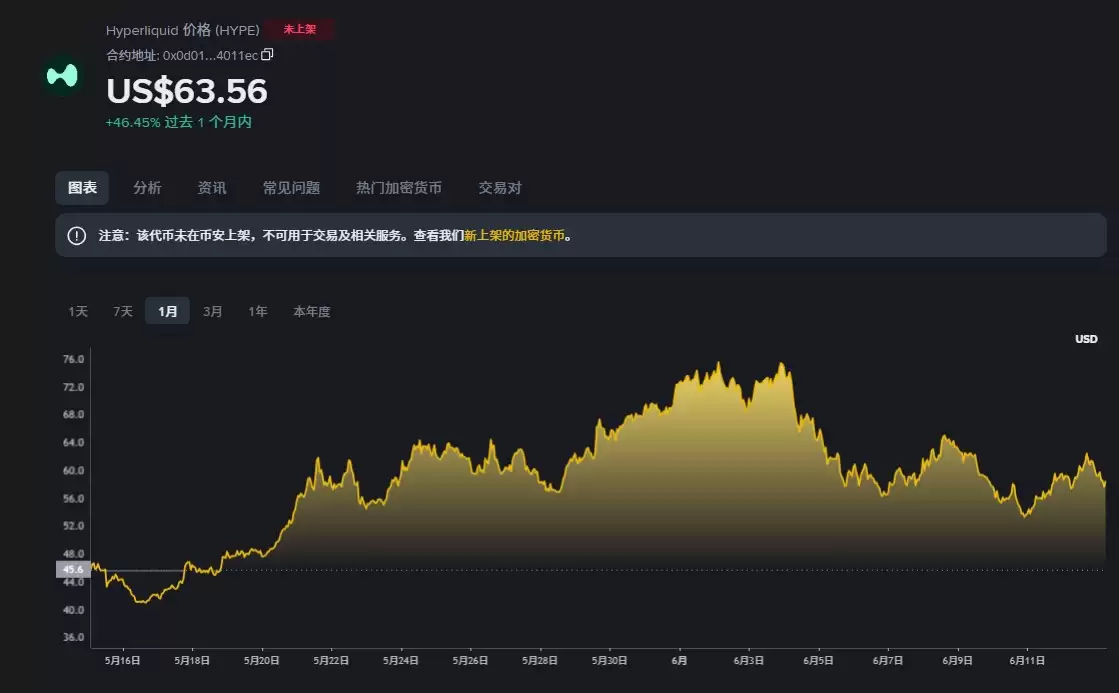Select the 3月 time range
The image size is (1119, 693).
coord(212,311)
